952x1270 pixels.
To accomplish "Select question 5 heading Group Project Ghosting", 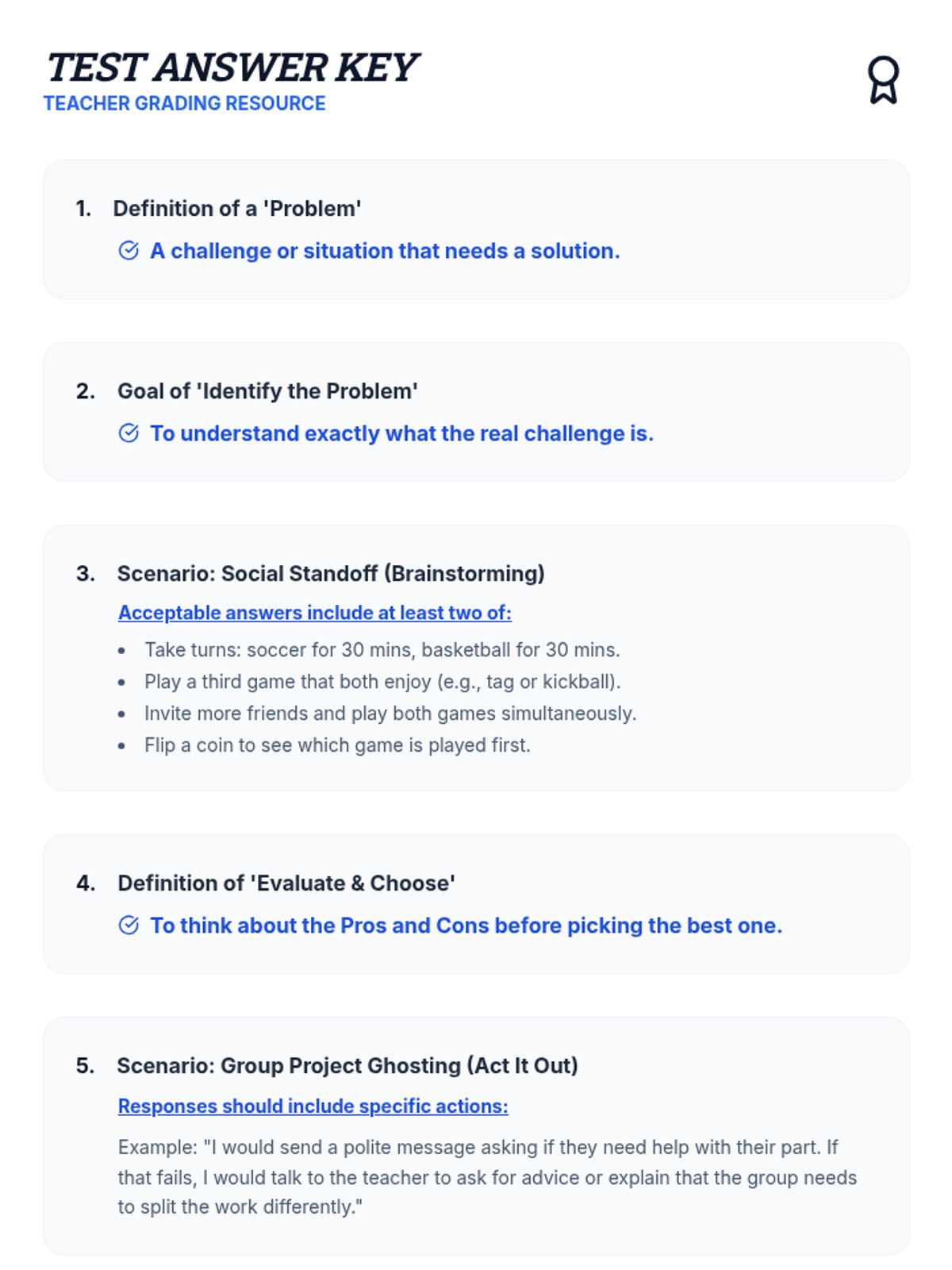I will [347, 1066].
